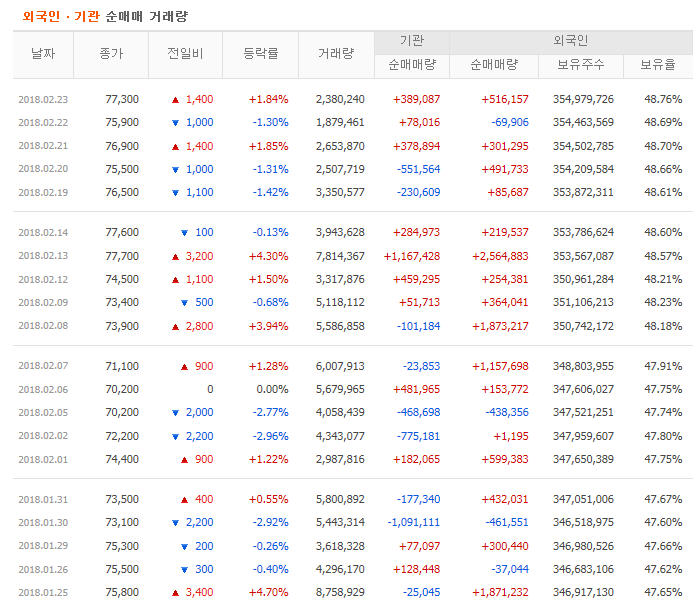697x608 pixels.
Task: Click the 보유주수 column header
Action: click(579, 65)
